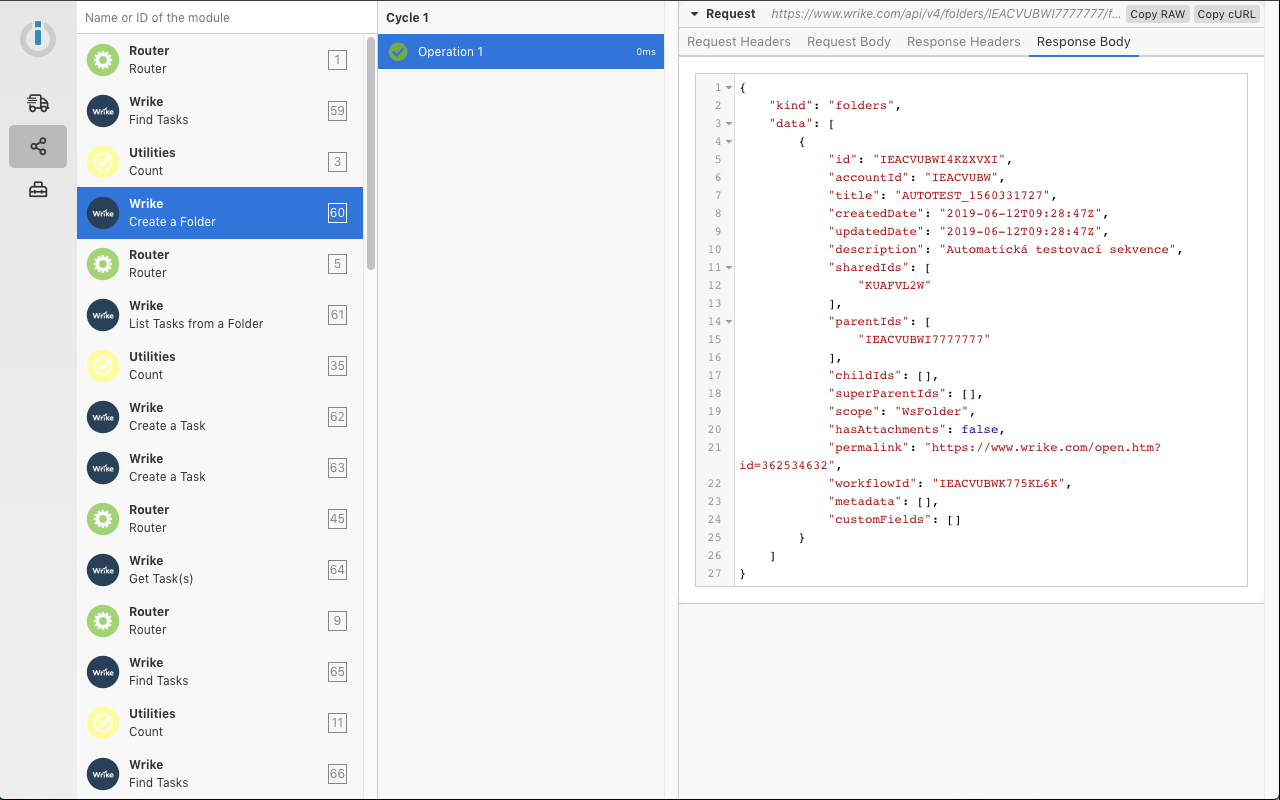Switch to Request Body tab

click(849, 42)
